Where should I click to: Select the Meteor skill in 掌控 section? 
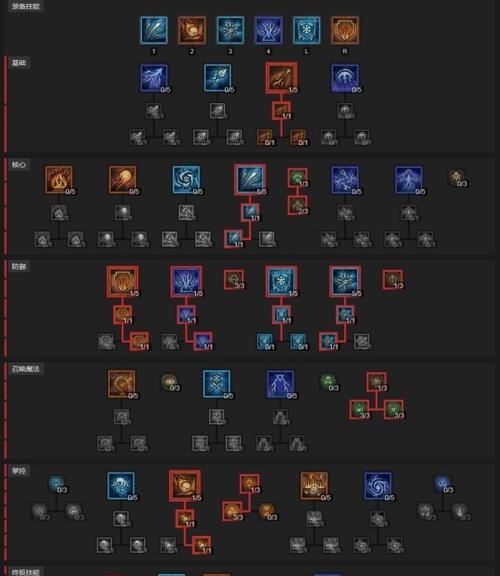(185, 486)
